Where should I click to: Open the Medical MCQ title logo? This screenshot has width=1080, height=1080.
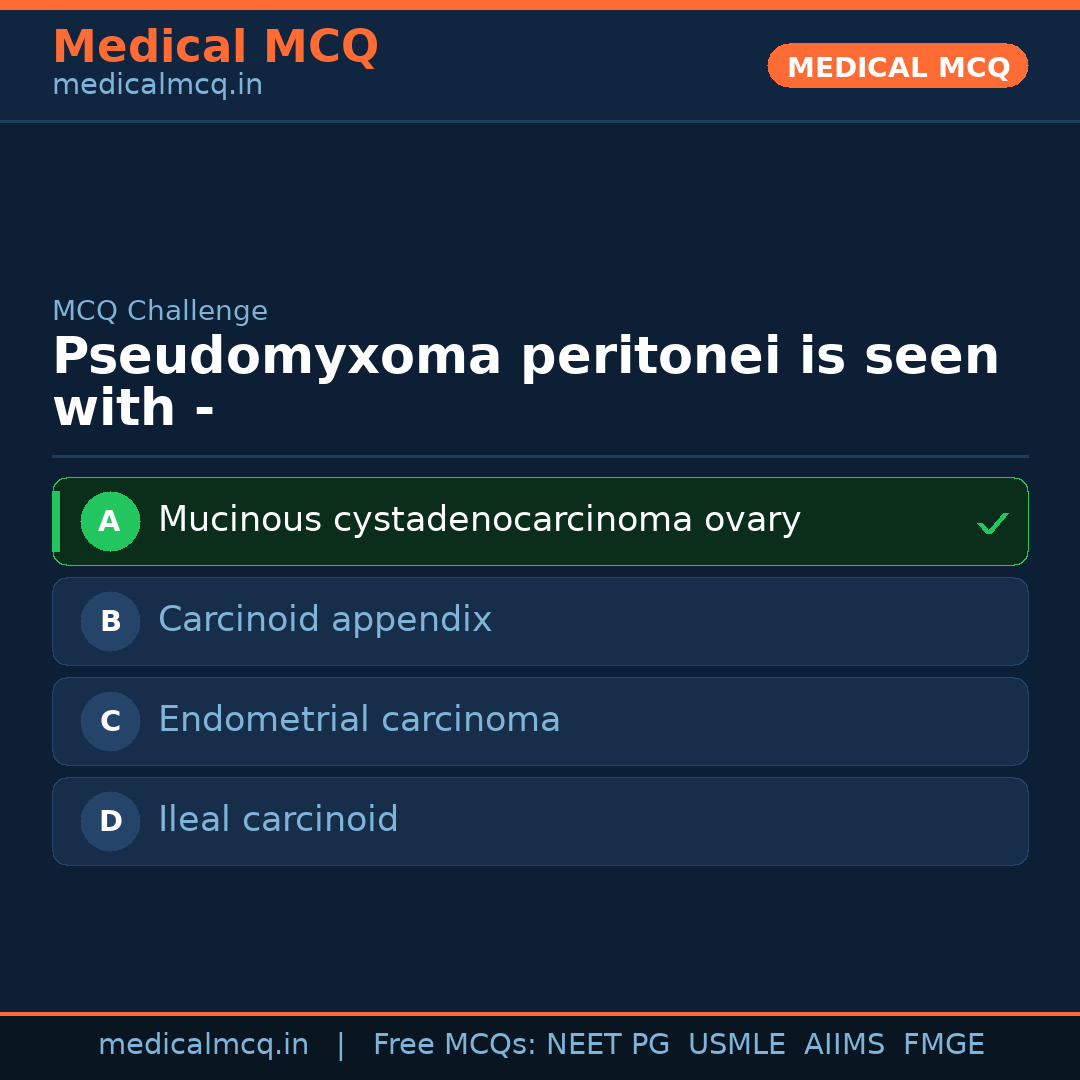(x=215, y=47)
